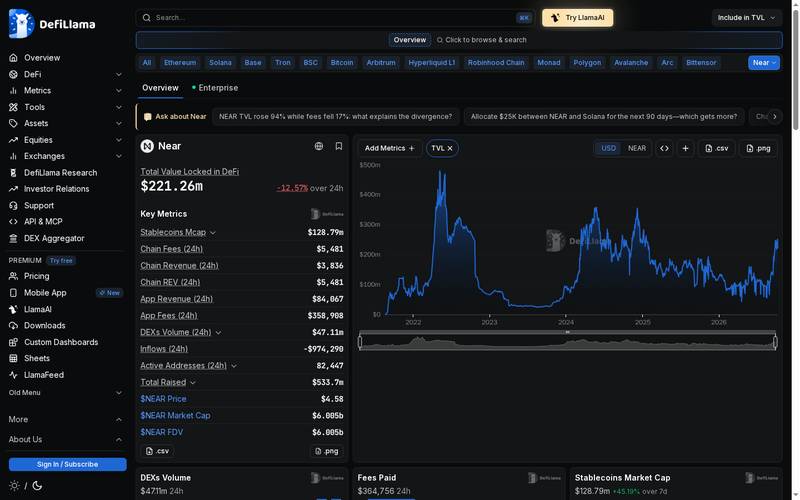Collapse the About Us section
Screen dimensions: 800x500
pyautogui.click(x=119, y=439)
